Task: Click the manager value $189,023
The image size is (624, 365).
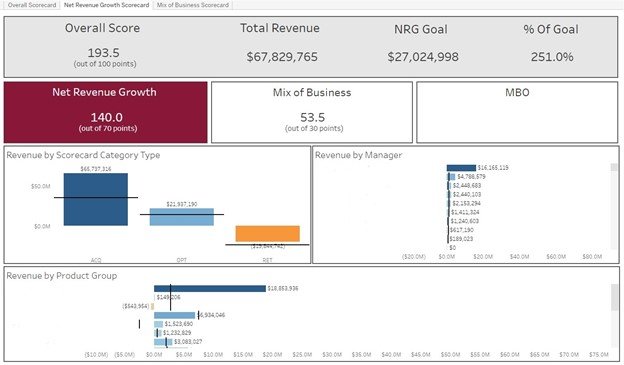Action: click(x=461, y=239)
